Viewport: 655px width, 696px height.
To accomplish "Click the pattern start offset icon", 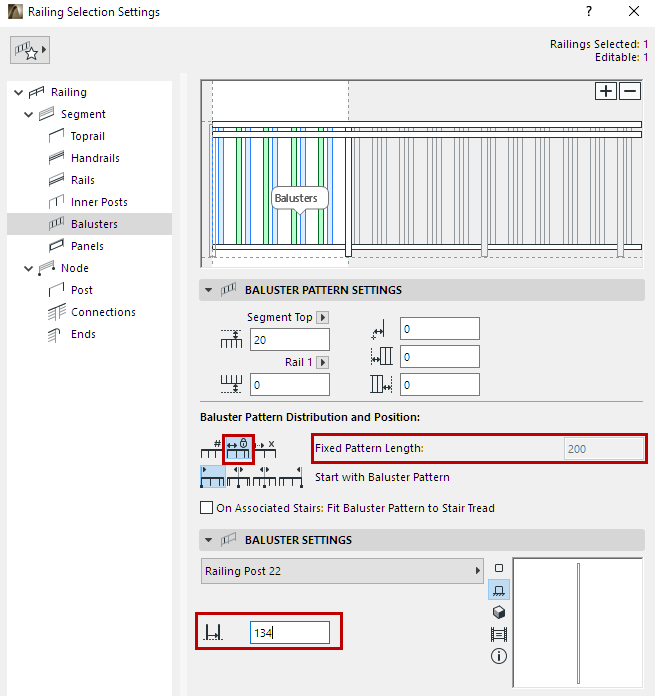I will 382,356.
